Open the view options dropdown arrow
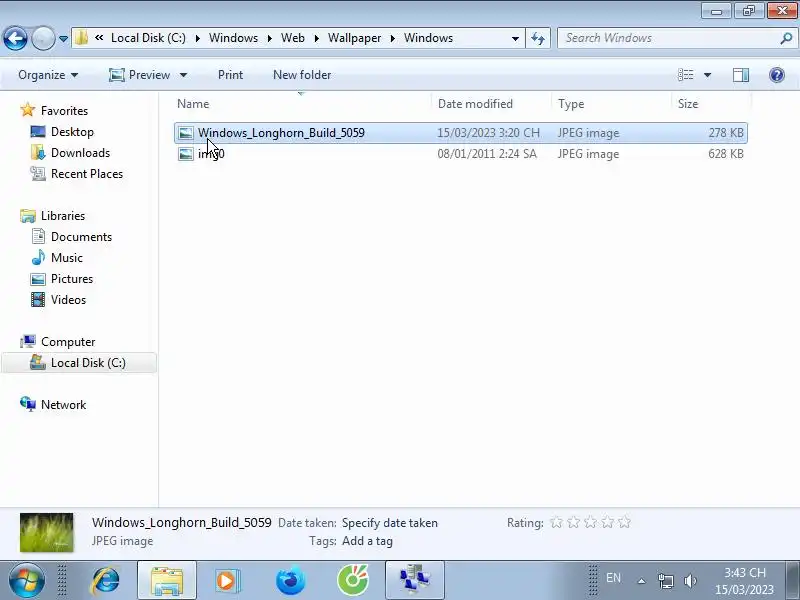This screenshot has width=800, height=600. (x=708, y=75)
